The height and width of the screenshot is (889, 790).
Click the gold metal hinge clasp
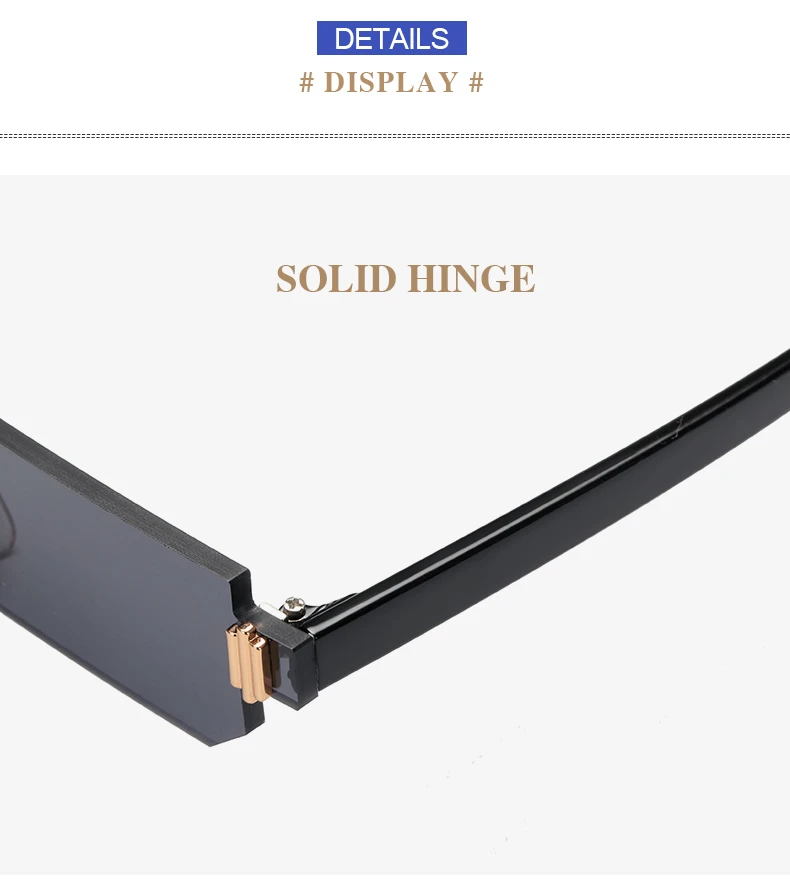[x=248, y=662]
